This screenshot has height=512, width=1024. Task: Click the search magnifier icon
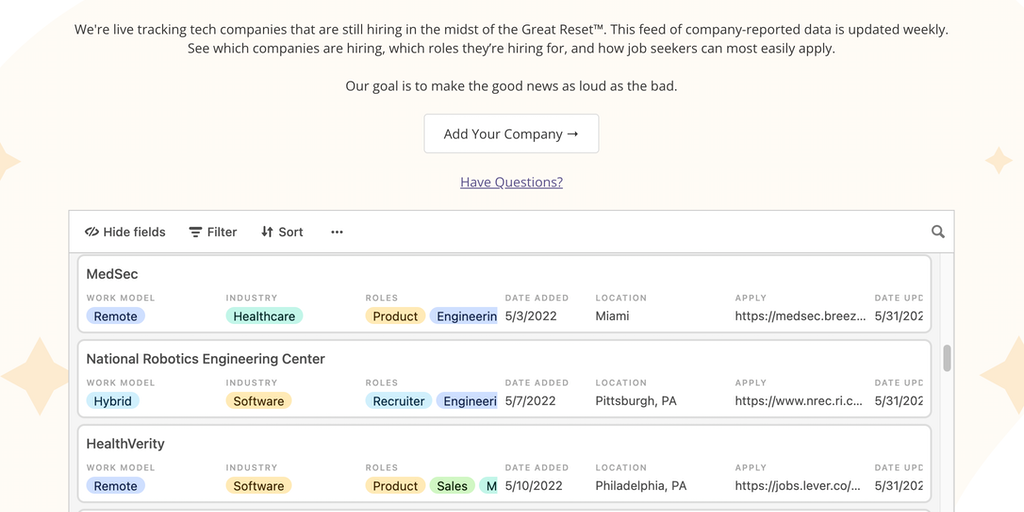(x=937, y=232)
